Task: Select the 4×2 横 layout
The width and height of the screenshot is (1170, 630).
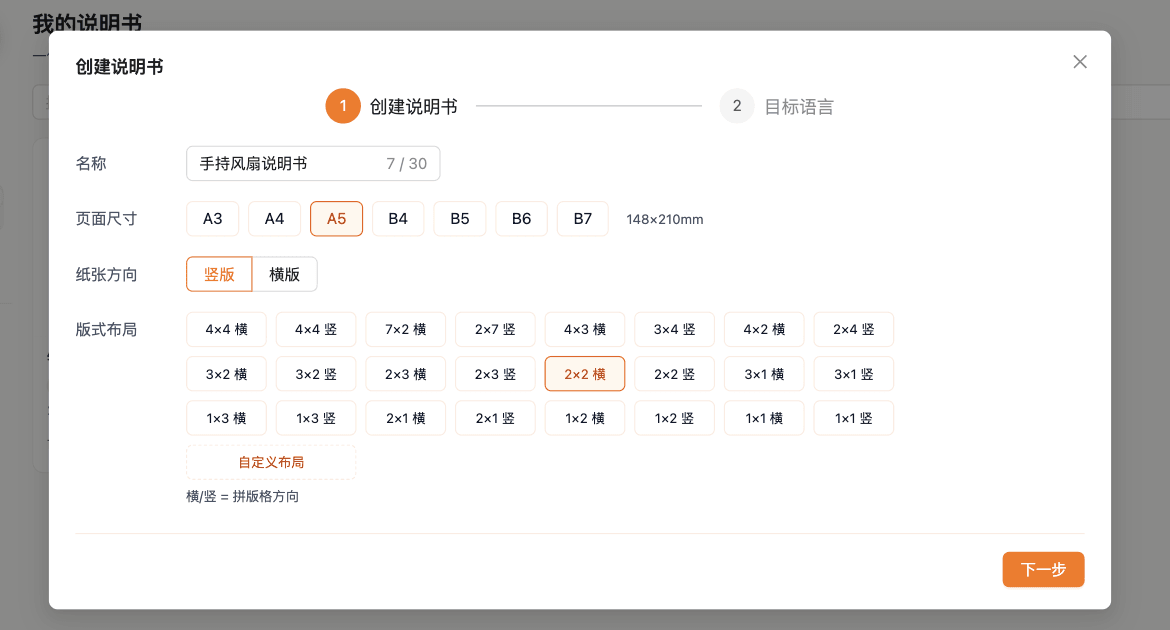Action: pos(763,329)
